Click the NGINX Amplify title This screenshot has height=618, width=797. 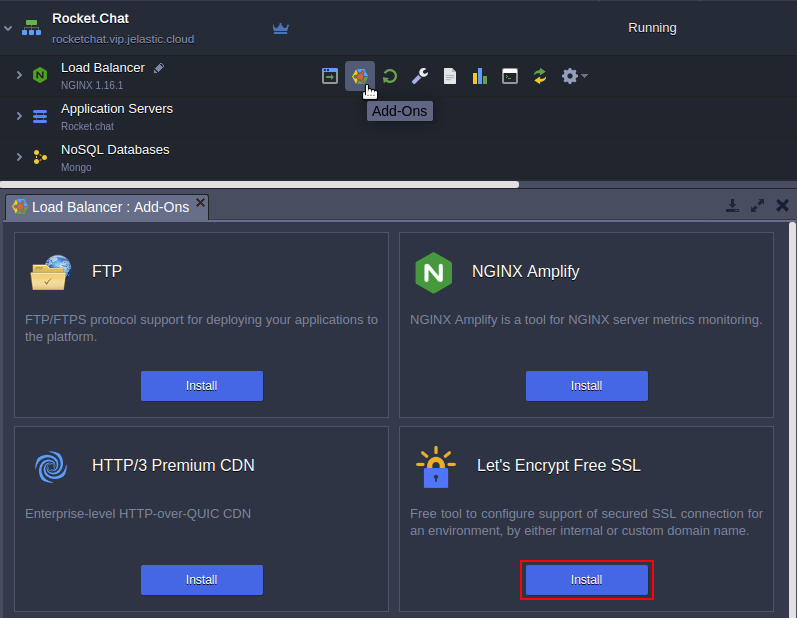[x=526, y=271]
